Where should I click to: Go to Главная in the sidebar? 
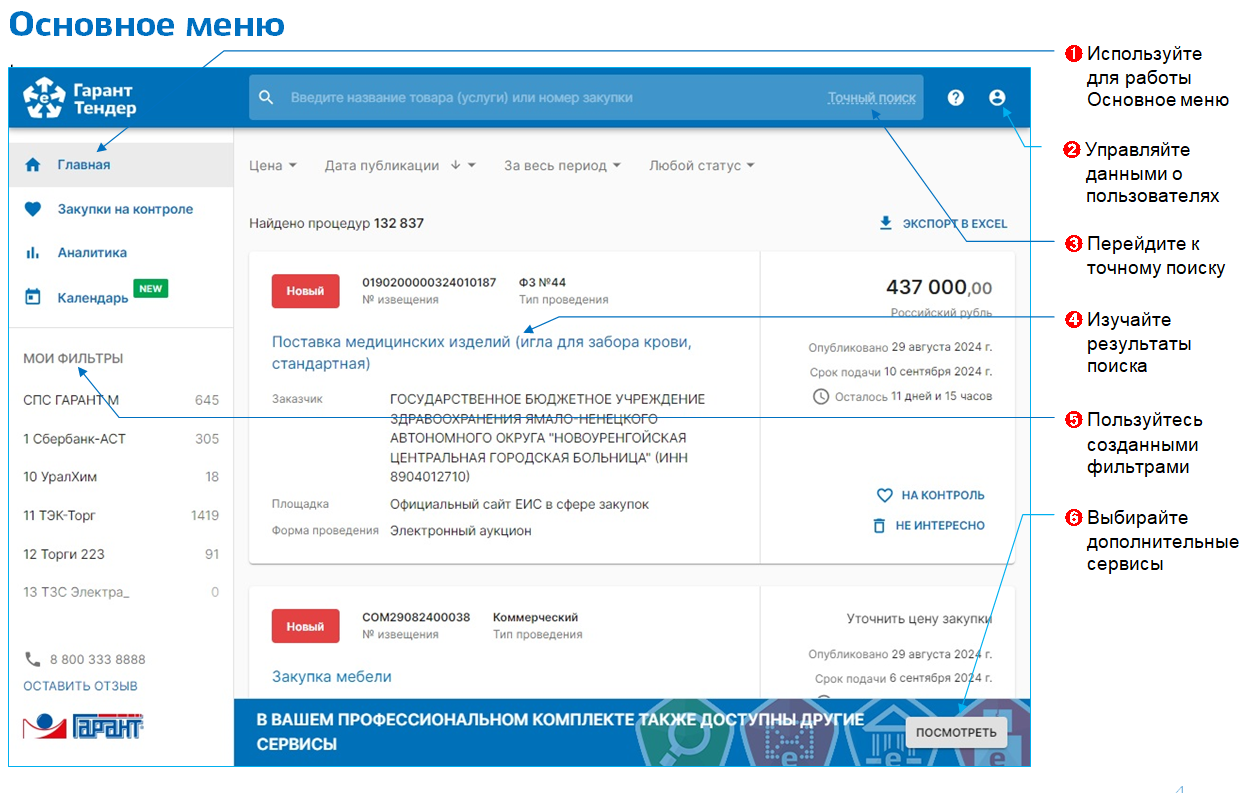click(x=84, y=165)
